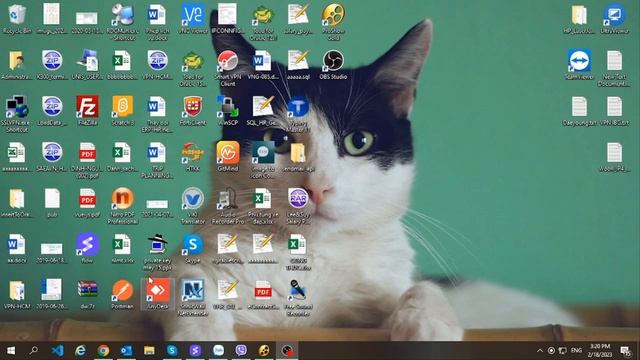Viewport: 640px width, 360px height.
Task: Launch AnyDesk from the desktop
Action: tap(158, 294)
